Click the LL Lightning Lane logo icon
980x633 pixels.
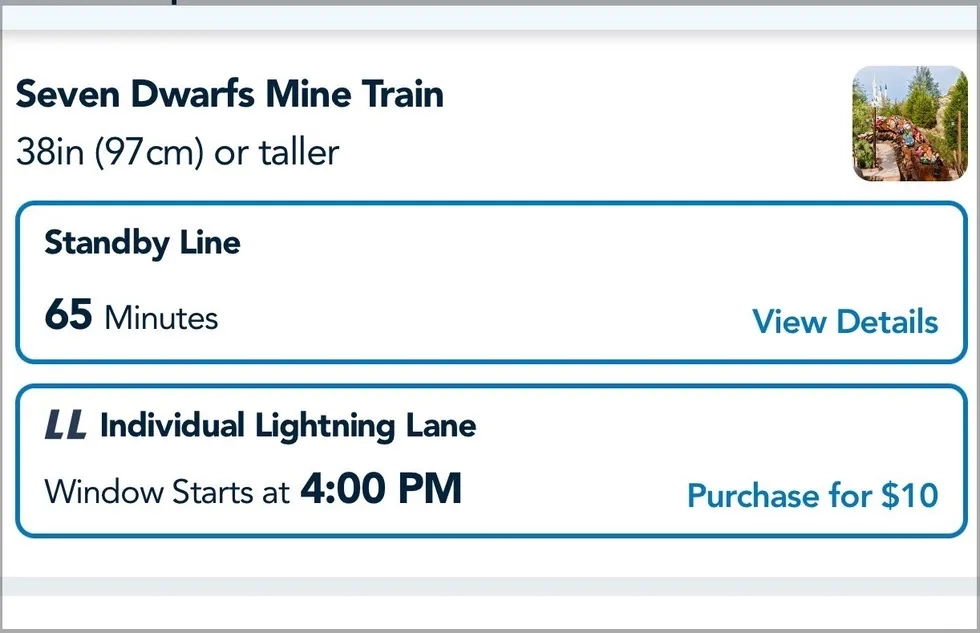[66, 425]
